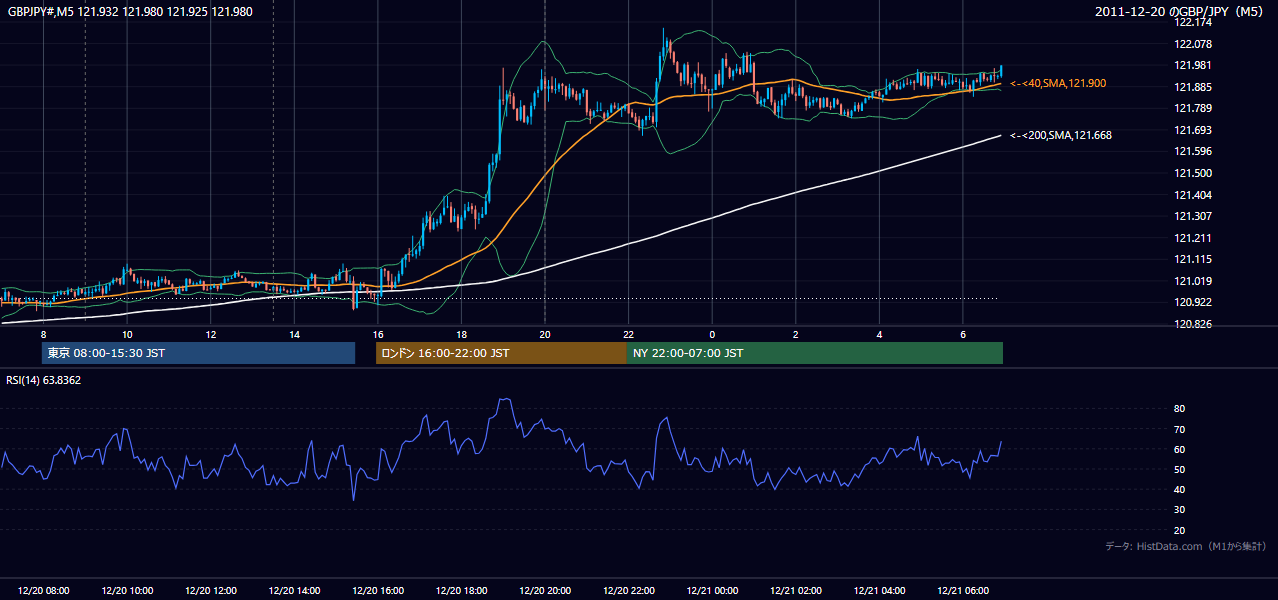Screen dimensions: 1278x600
Task: Click the bottom time label 12/20 10:00
Action: coord(127,591)
